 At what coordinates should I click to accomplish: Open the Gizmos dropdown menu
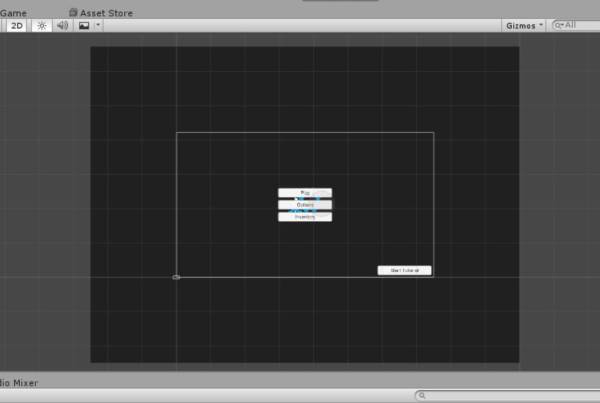pos(524,25)
